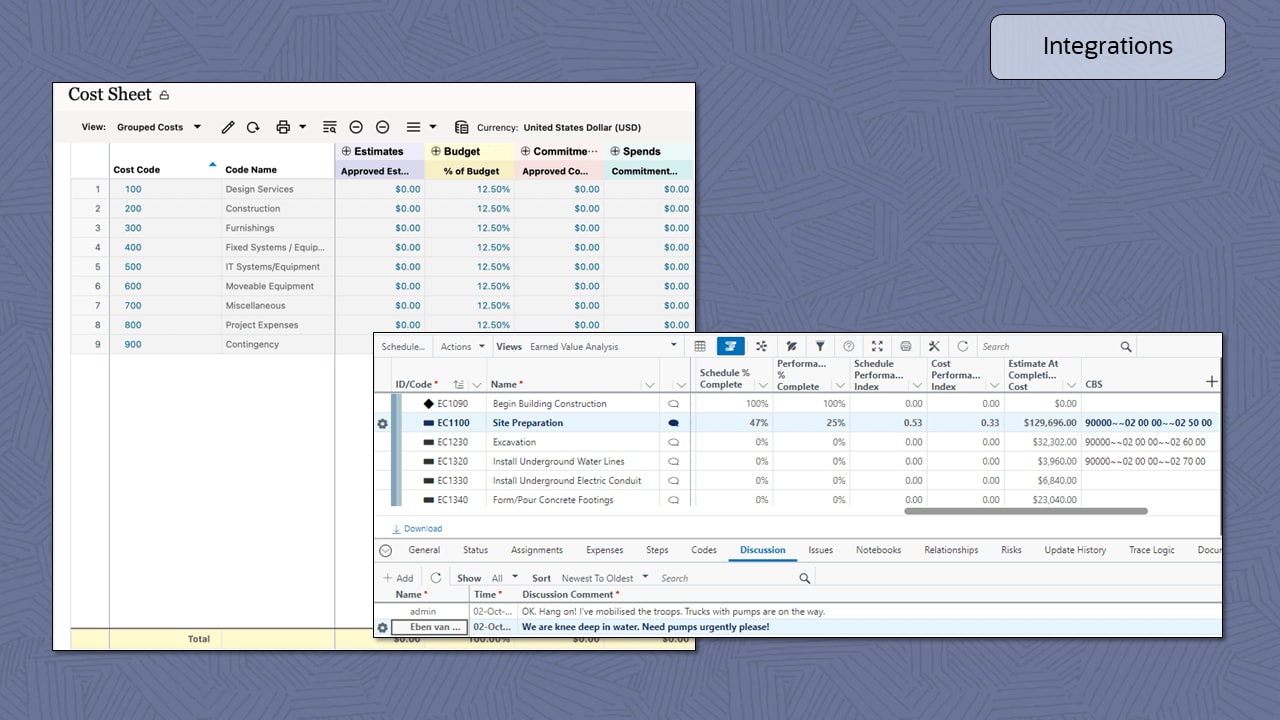Image resolution: width=1280 pixels, height=720 pixels.
Task: Expand the Budget column group
Action: pyautogui.click(x=435, y=151)
